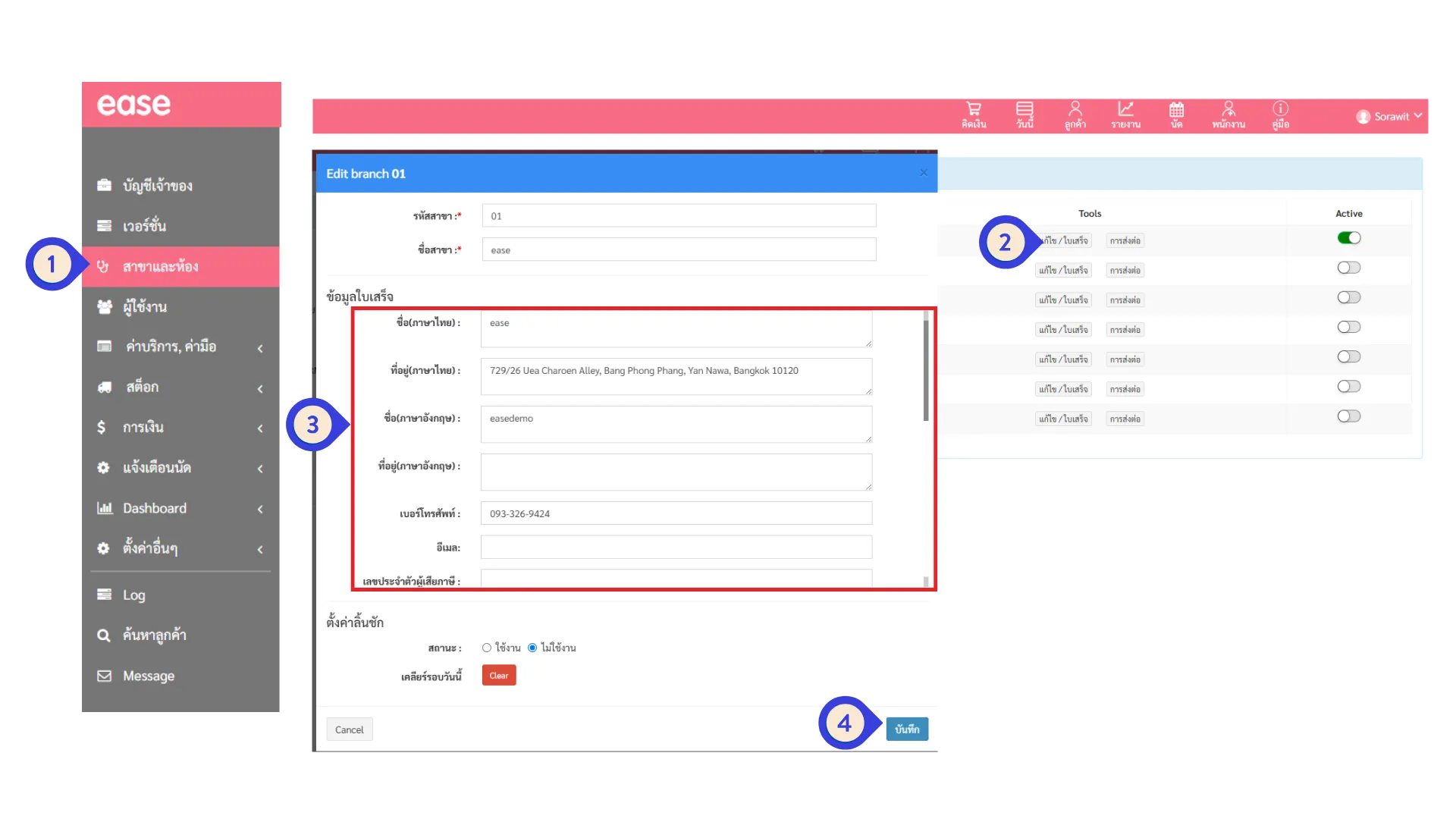Image resolution: width=1456 pixels, height=819 pixels.
Task: Toggle off the first branch Active switch
Action: point(1348,238)
